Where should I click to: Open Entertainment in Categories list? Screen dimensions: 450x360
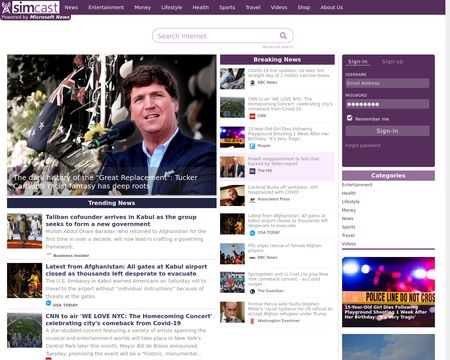click(x=357, y=185)
